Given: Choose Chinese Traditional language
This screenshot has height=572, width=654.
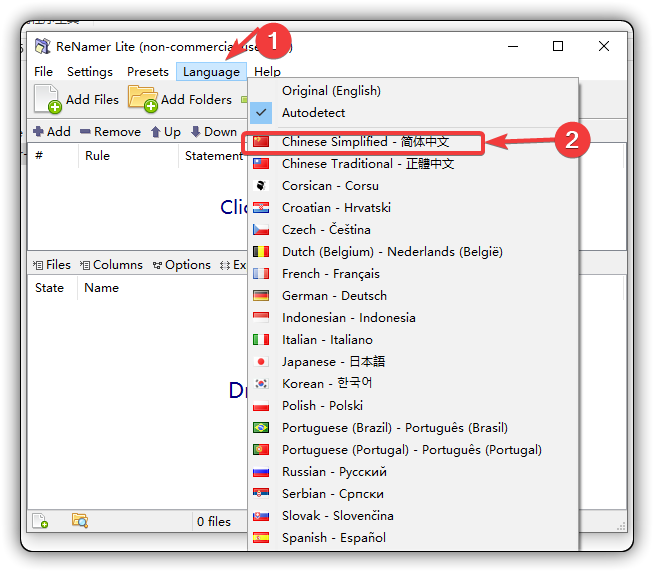Looking at the screenshot, I should [x=413, y=164].
